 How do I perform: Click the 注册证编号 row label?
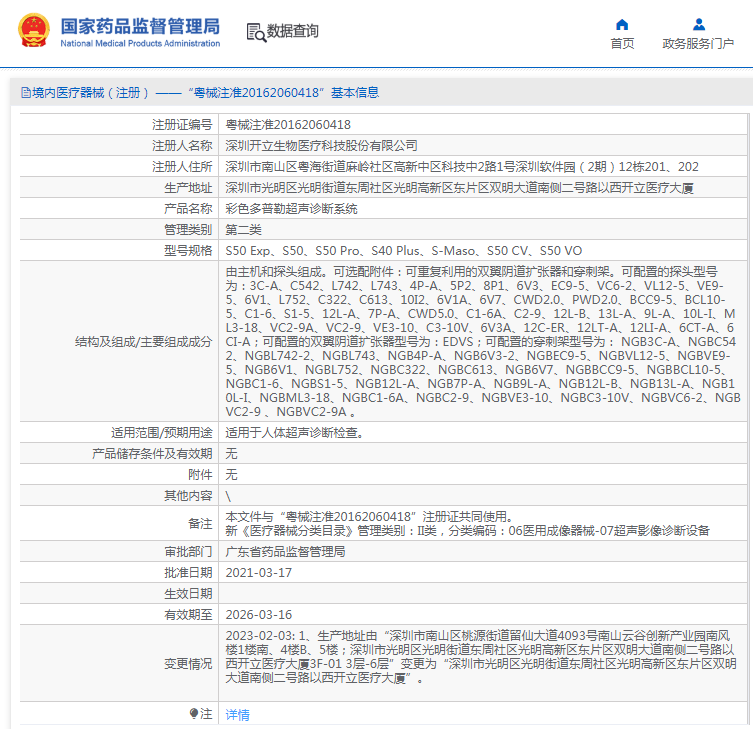point(182,125)
